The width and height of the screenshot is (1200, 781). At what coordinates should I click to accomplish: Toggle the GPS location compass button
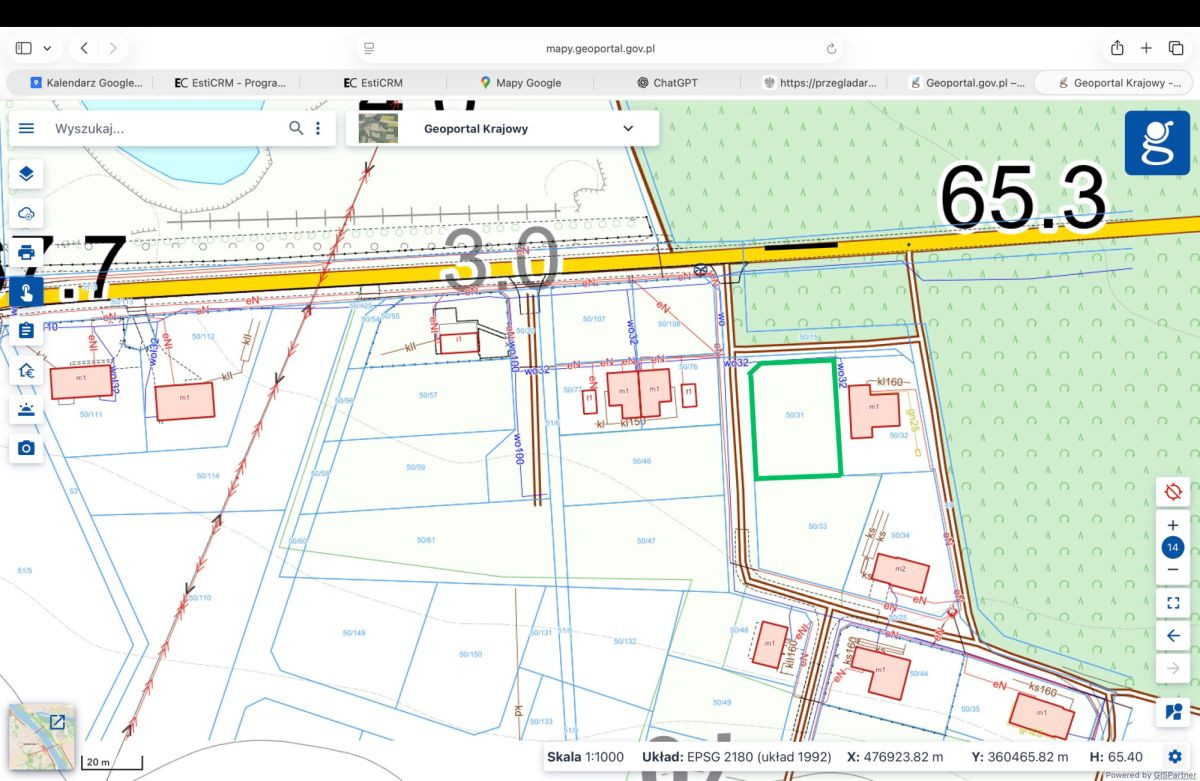[1173, 492]
